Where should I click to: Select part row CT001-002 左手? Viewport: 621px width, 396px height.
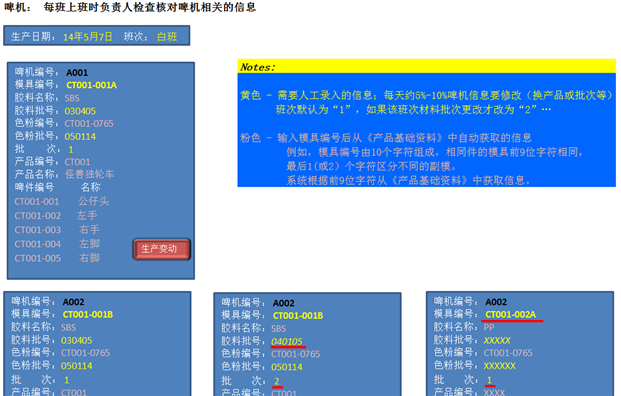coord(56,216)
